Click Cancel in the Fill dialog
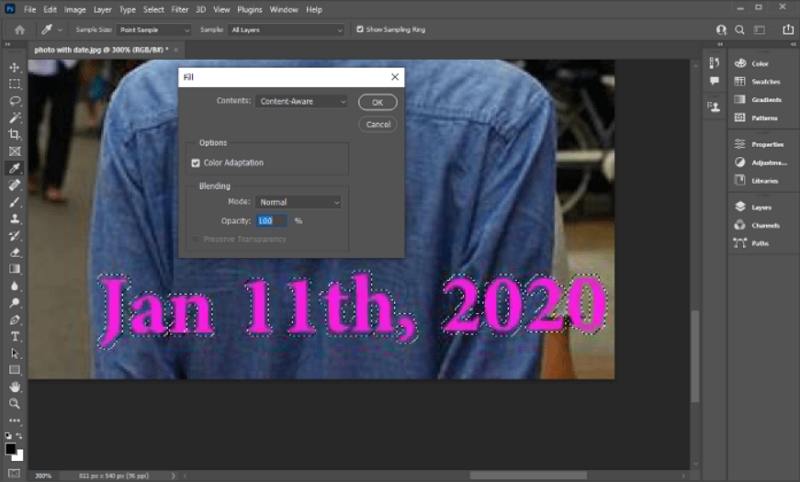The image size is (800, 482). [377, 124]
